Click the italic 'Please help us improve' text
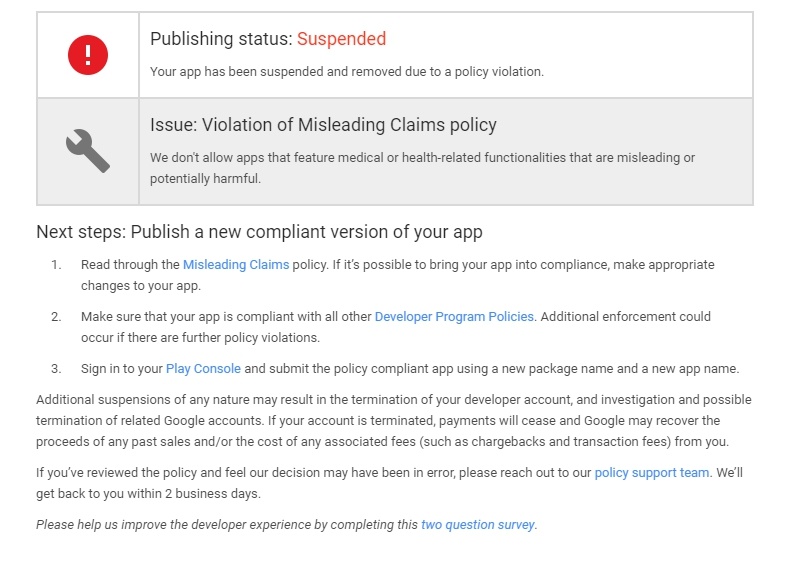Image resolution: width=788 pixels, height=563 pixels. (x=227, y=525)
